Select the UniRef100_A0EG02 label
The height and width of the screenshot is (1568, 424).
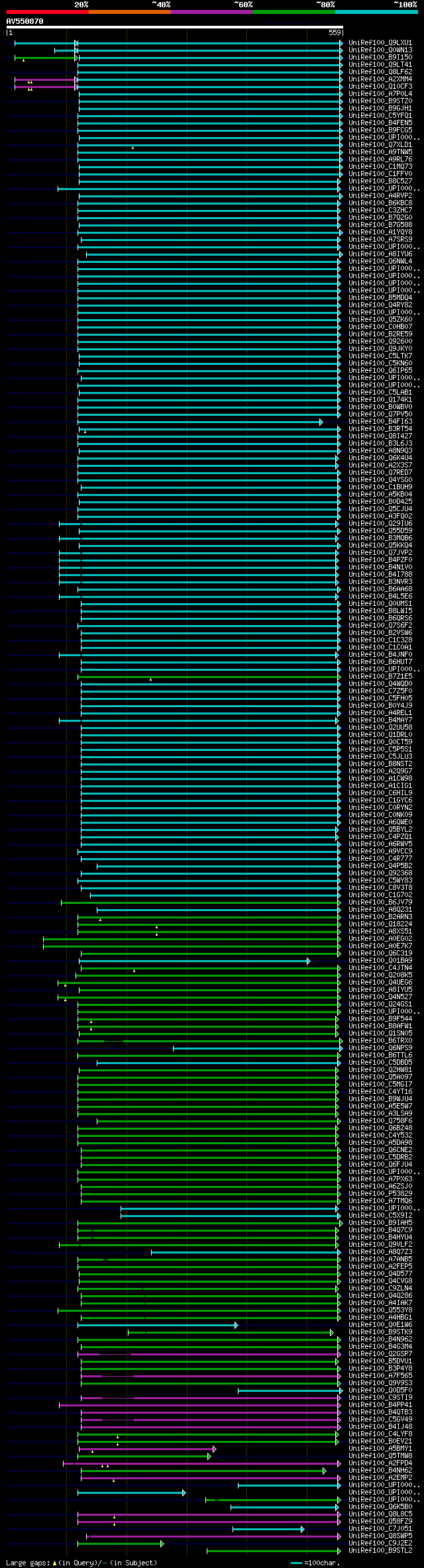[x=380, y=938]
